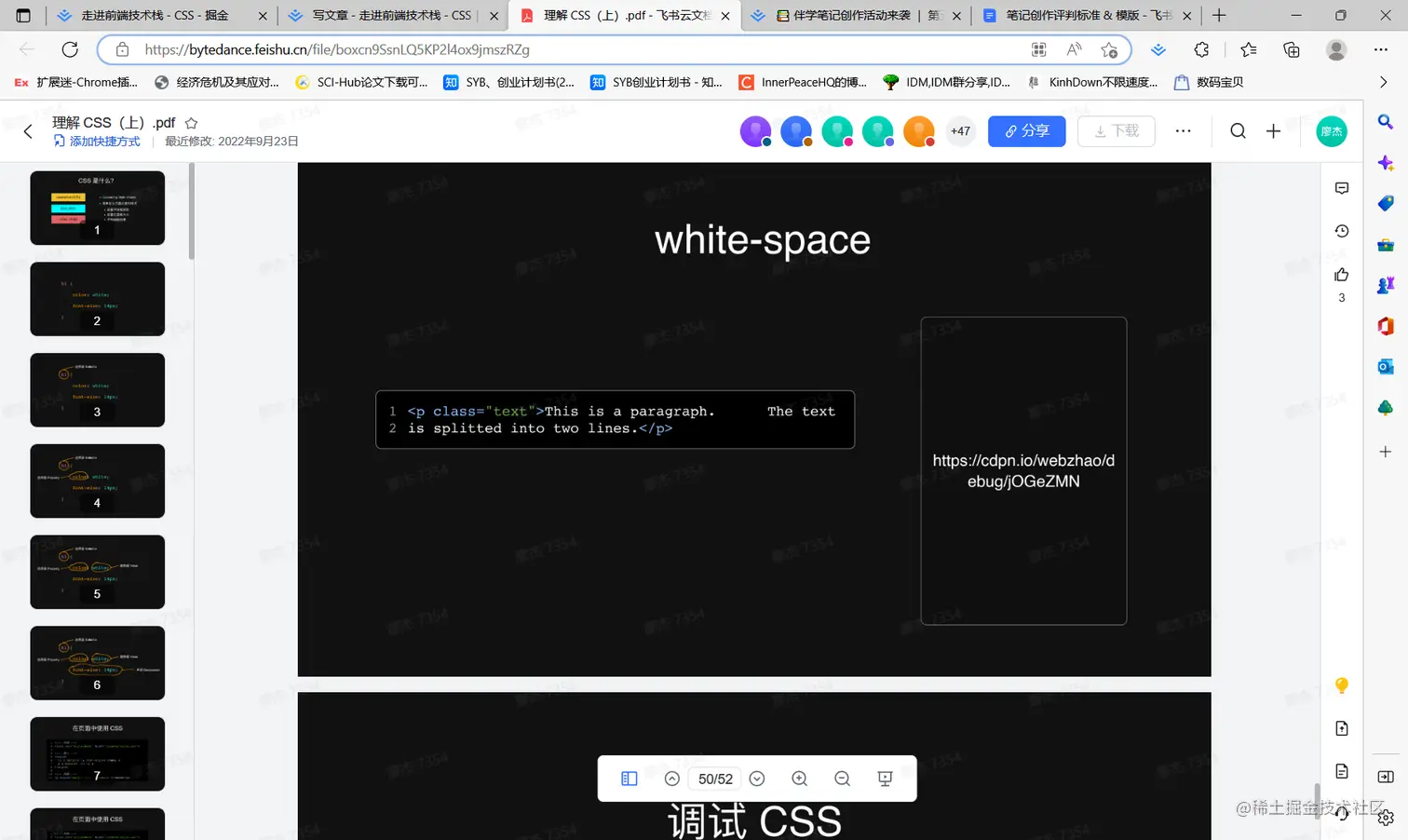
Task: Toggle read aloud in address bar
Action: pos(1074,49)
